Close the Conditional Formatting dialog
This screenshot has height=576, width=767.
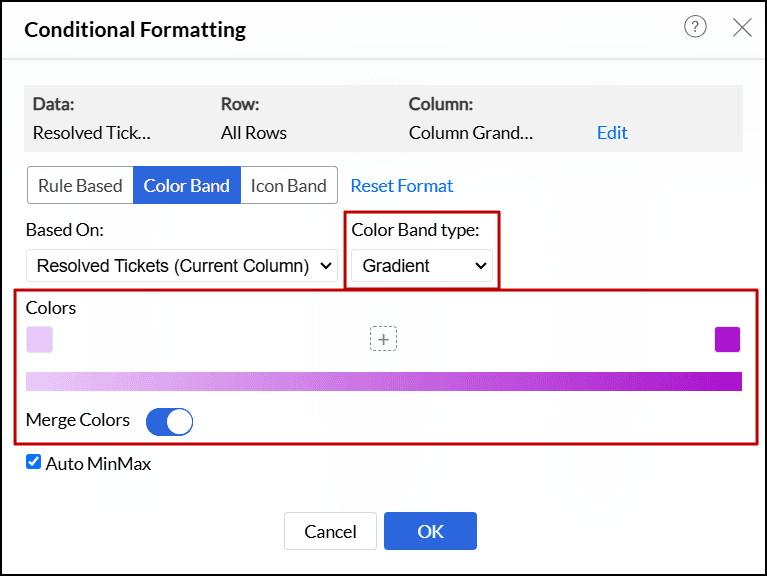pyautogui.click(x=742, y=28)
